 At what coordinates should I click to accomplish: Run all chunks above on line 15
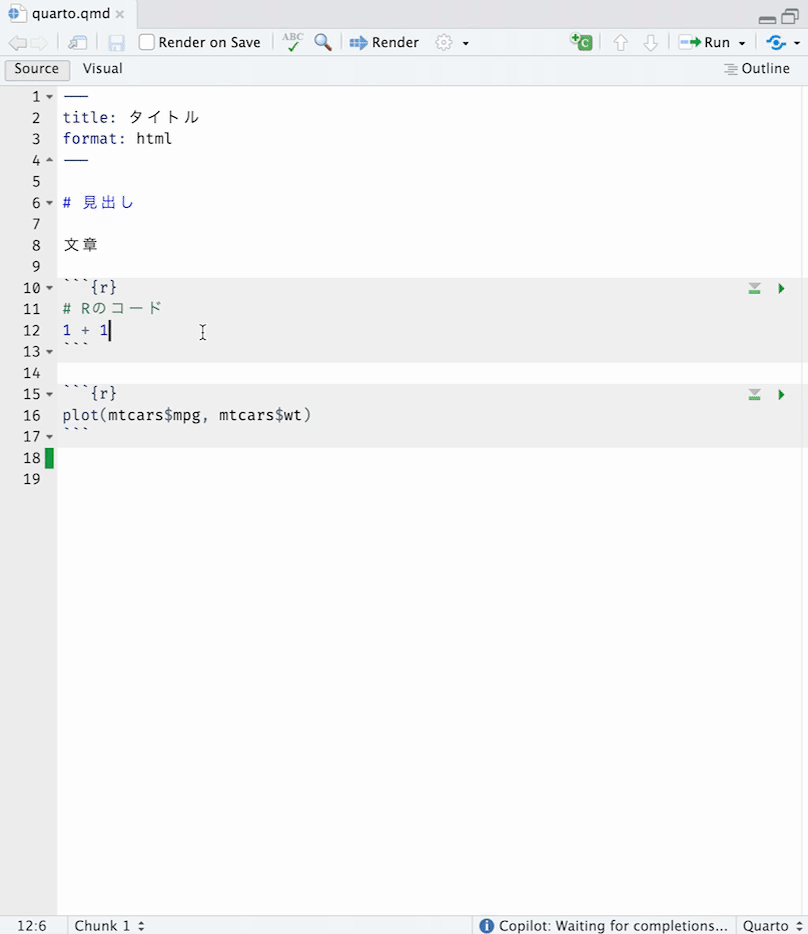pyautogui.click(x=754, y=394)
